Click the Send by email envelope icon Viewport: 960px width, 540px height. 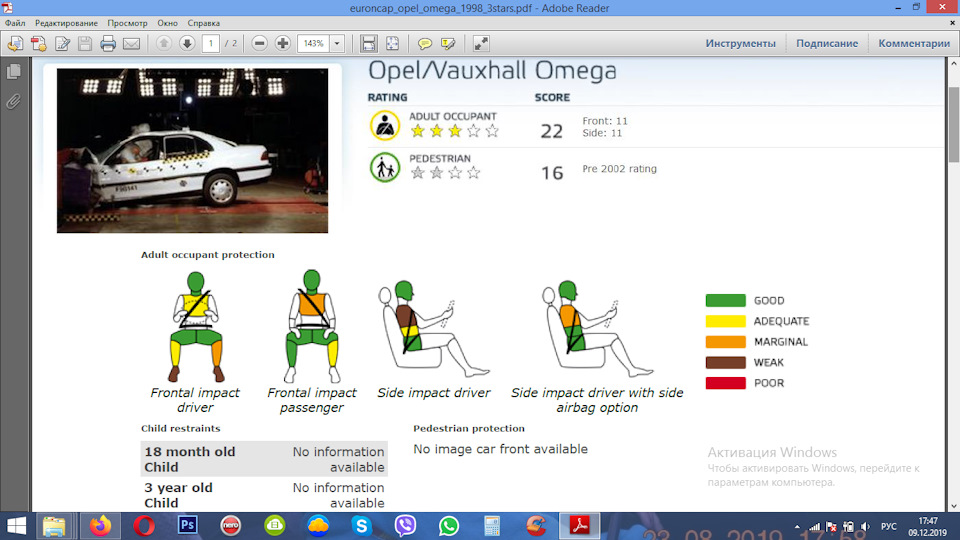tap(132, 43)
